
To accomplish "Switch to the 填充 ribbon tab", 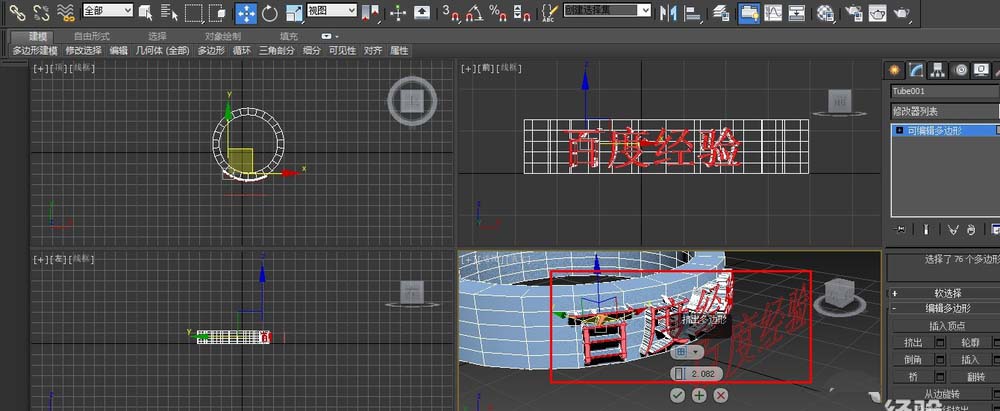I will coord(289,36).
